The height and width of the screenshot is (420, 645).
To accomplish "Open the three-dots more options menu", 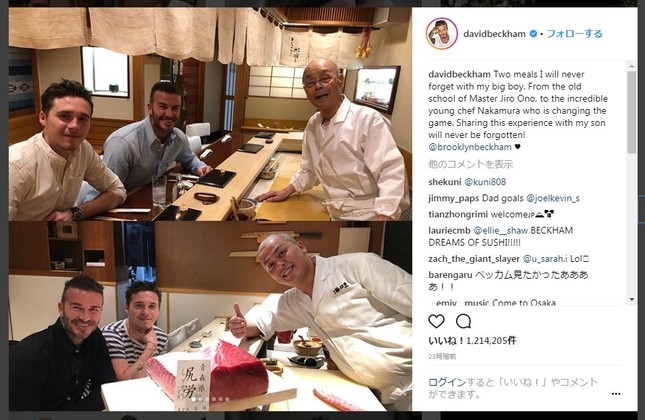I will coord(616,394).
